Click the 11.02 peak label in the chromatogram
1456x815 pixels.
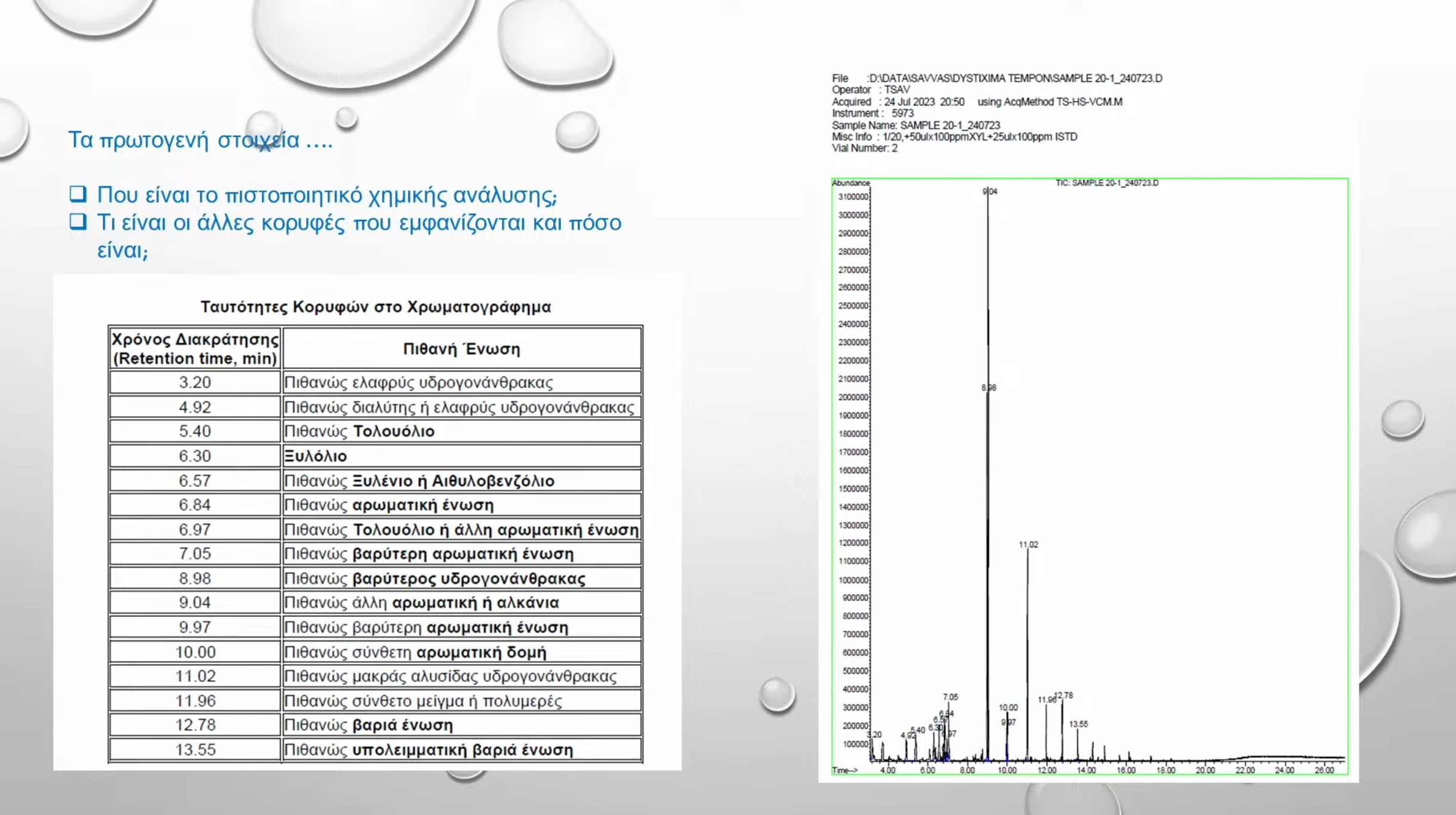(x=1028, y=545)
